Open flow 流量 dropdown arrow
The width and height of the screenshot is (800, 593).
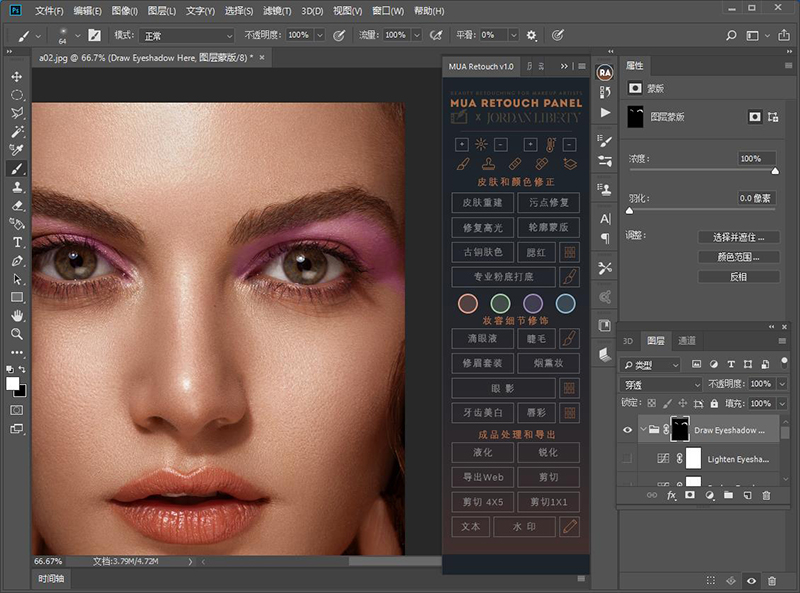coord(417,35)
